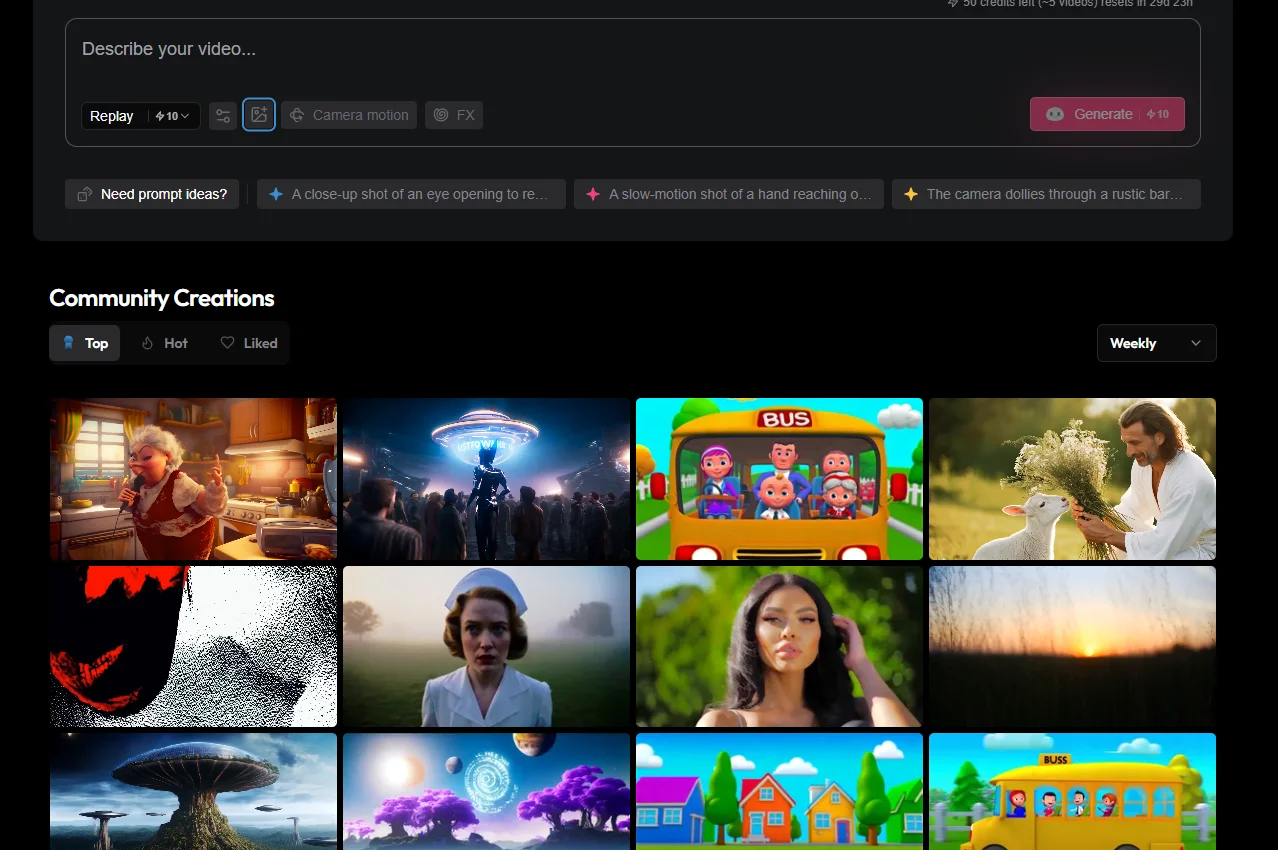Click the spiral FX icon

coord(441,115)
